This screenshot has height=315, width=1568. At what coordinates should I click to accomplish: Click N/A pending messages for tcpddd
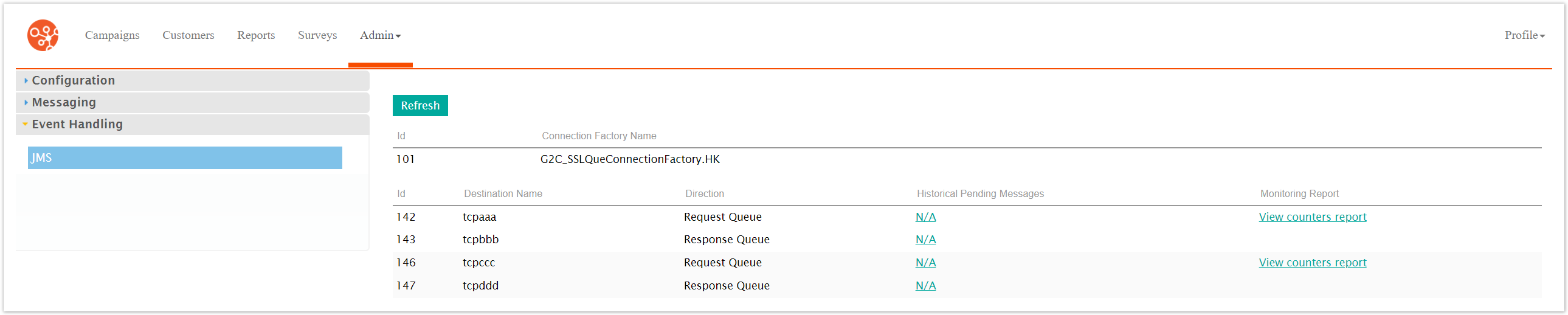925,286
